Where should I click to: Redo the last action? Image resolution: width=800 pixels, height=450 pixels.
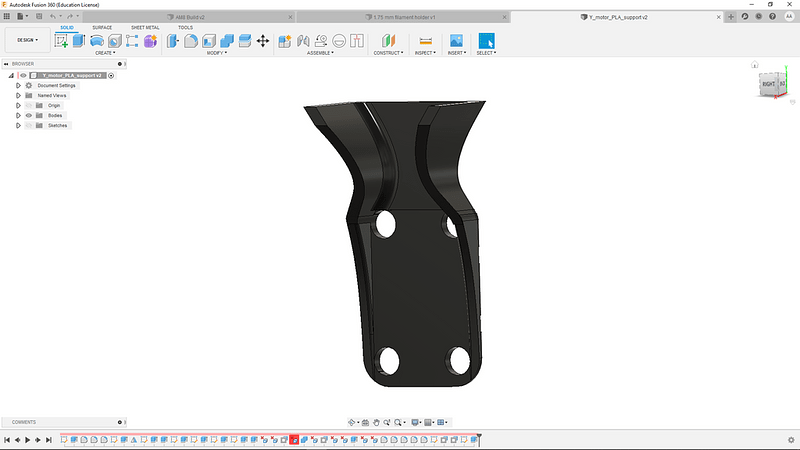[x=70, y=16]
